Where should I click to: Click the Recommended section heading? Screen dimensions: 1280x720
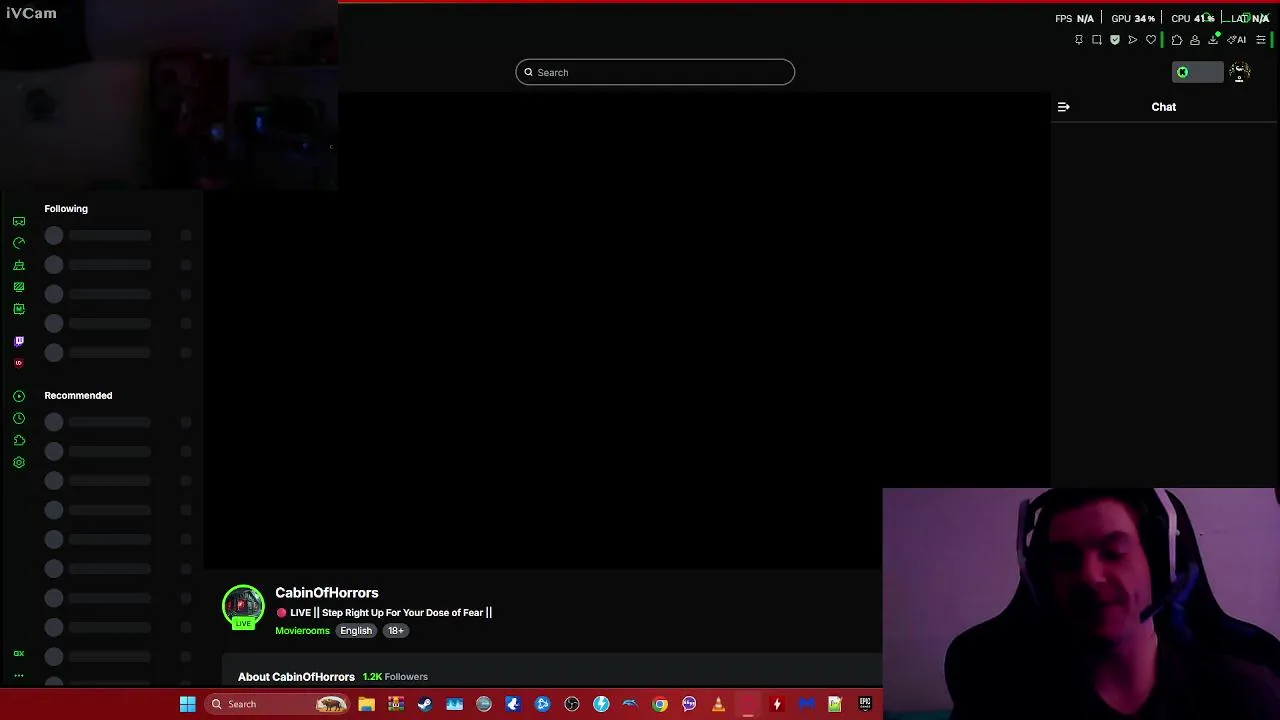[x=78, y=396]
